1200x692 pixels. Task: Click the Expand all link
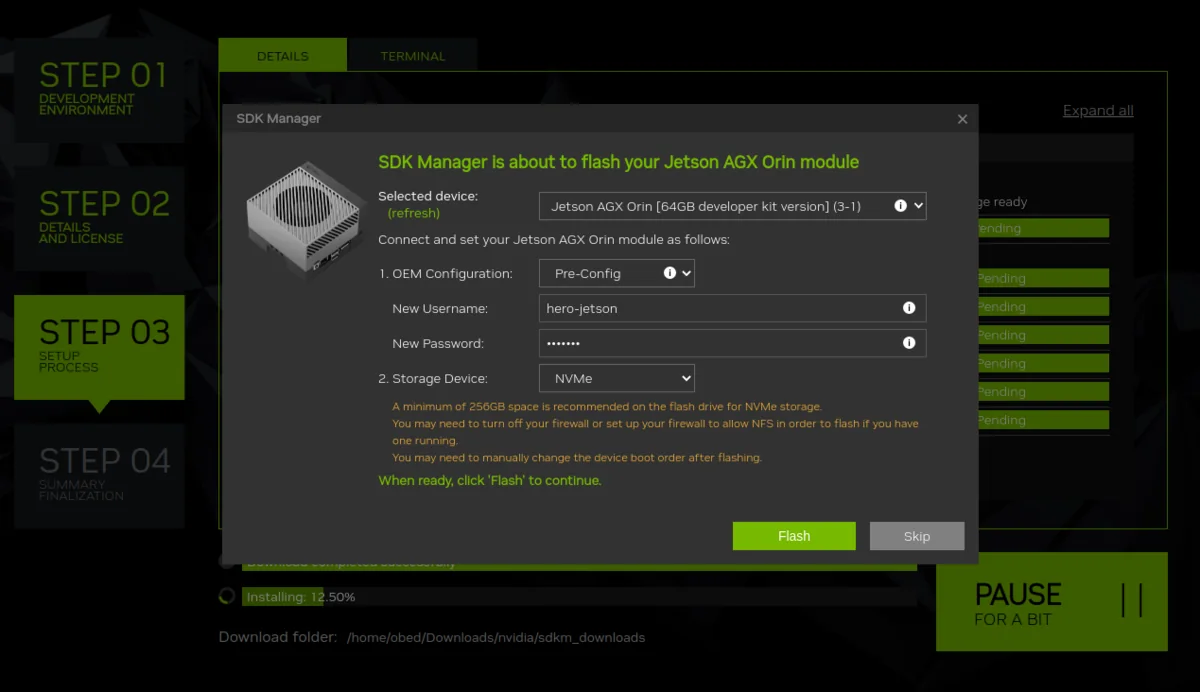(x=1098, y=110)
